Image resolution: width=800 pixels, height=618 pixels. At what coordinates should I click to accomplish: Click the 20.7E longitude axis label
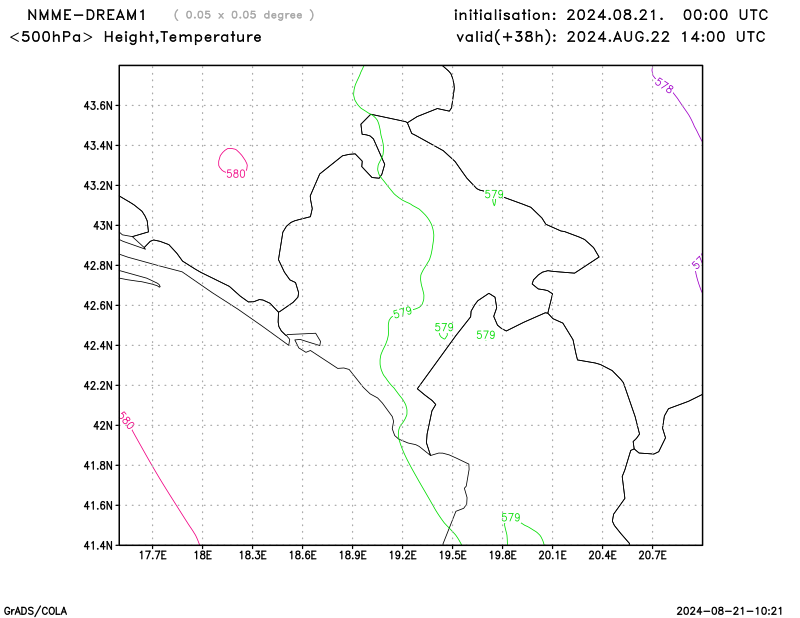point(653,555)
